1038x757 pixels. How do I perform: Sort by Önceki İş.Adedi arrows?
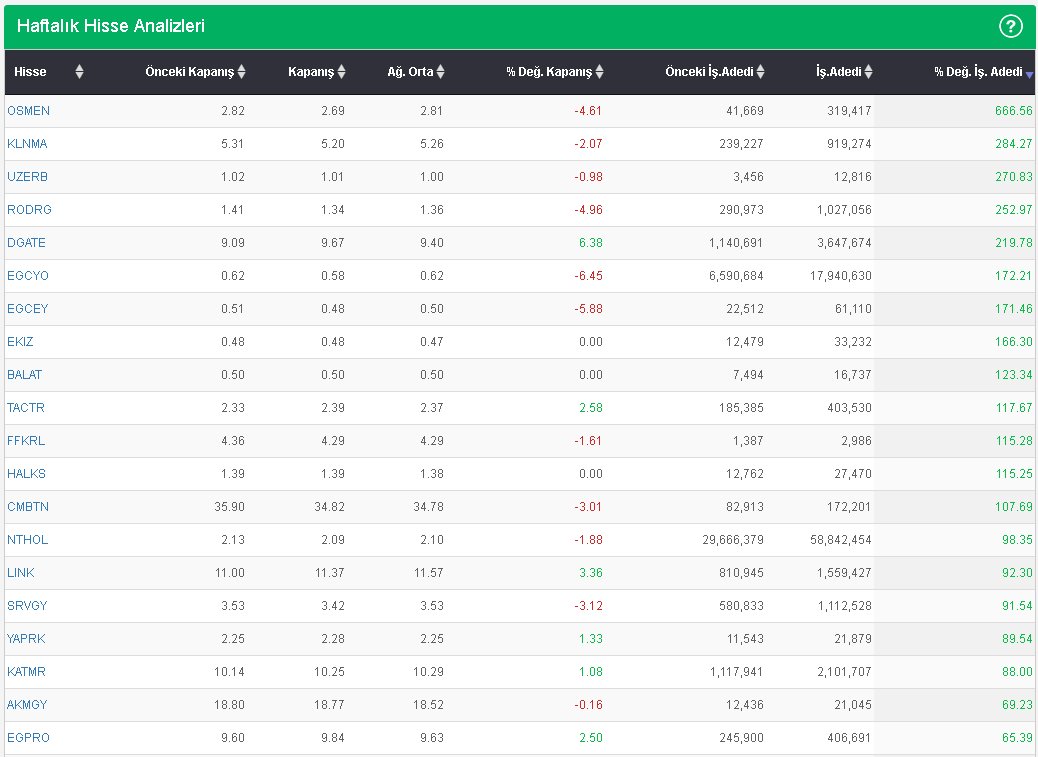761,71
